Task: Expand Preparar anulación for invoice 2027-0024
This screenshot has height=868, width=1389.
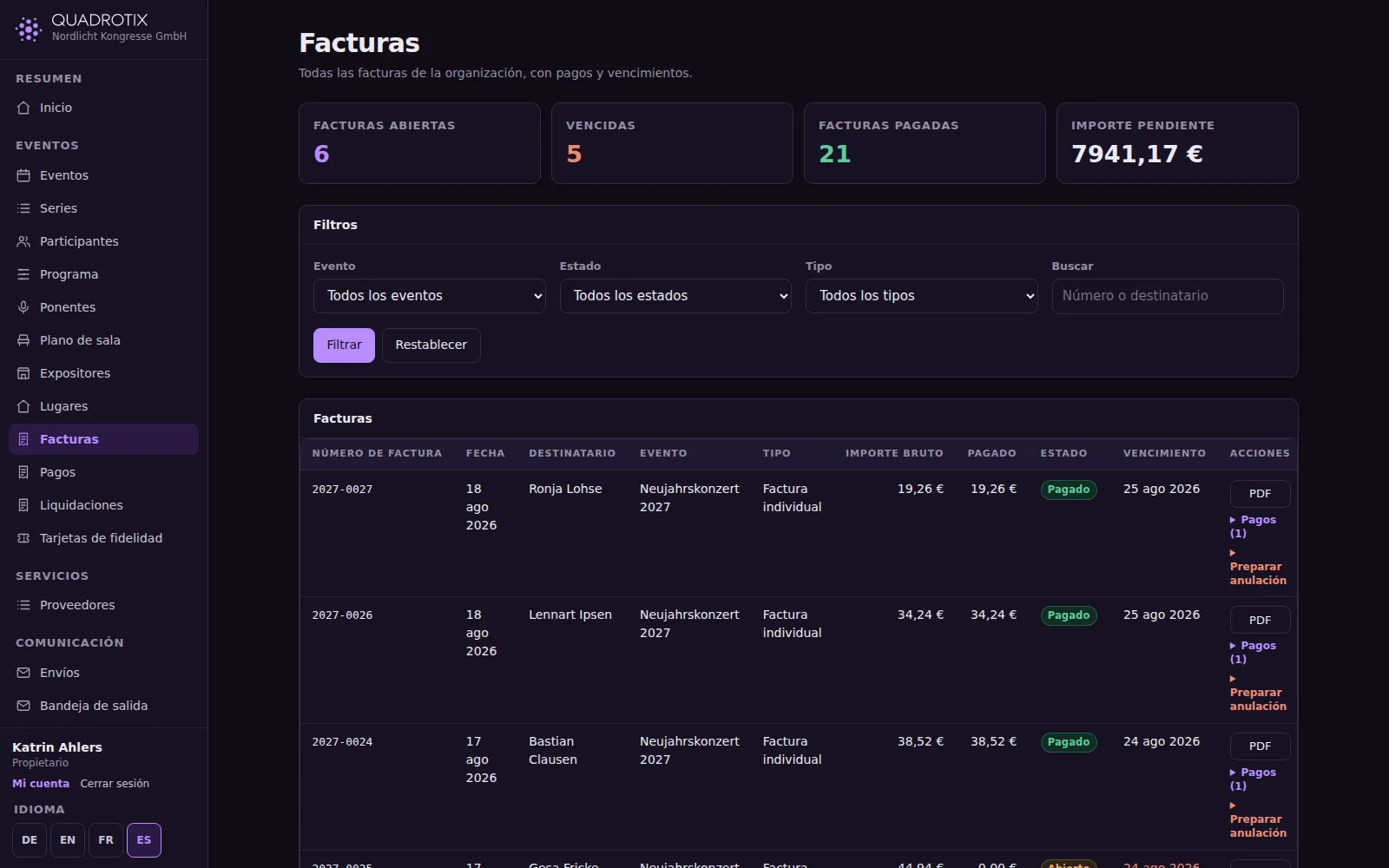Action: point(1258,819)
